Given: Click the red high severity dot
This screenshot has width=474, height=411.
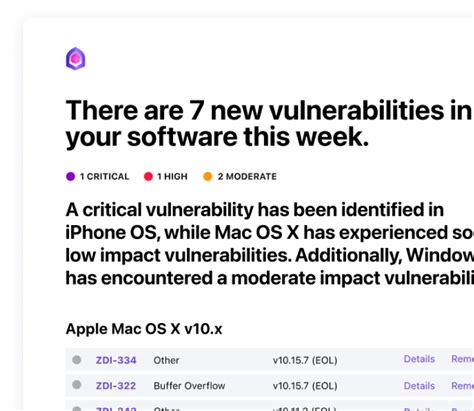Looking at the screenshot, I should [148, 176].
